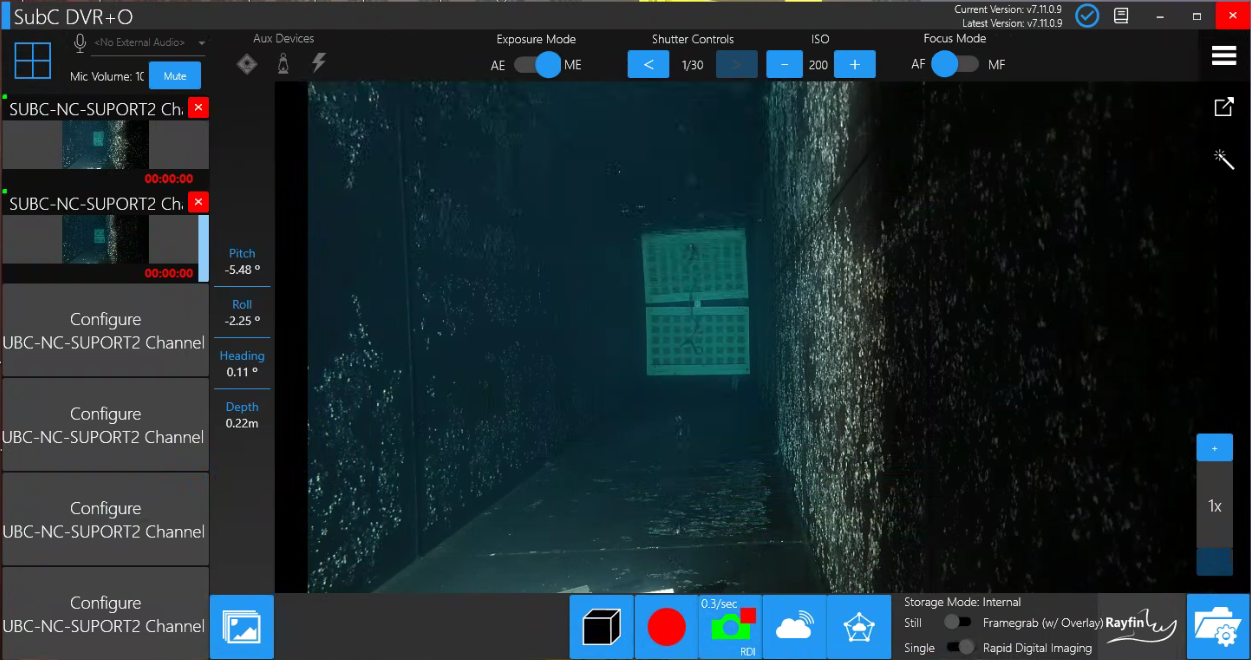Open the multi-view grid layout icon
Image resolution: width=1251 pixels, height=660 pixels.
pyautogui.click(x=33, y=60)
